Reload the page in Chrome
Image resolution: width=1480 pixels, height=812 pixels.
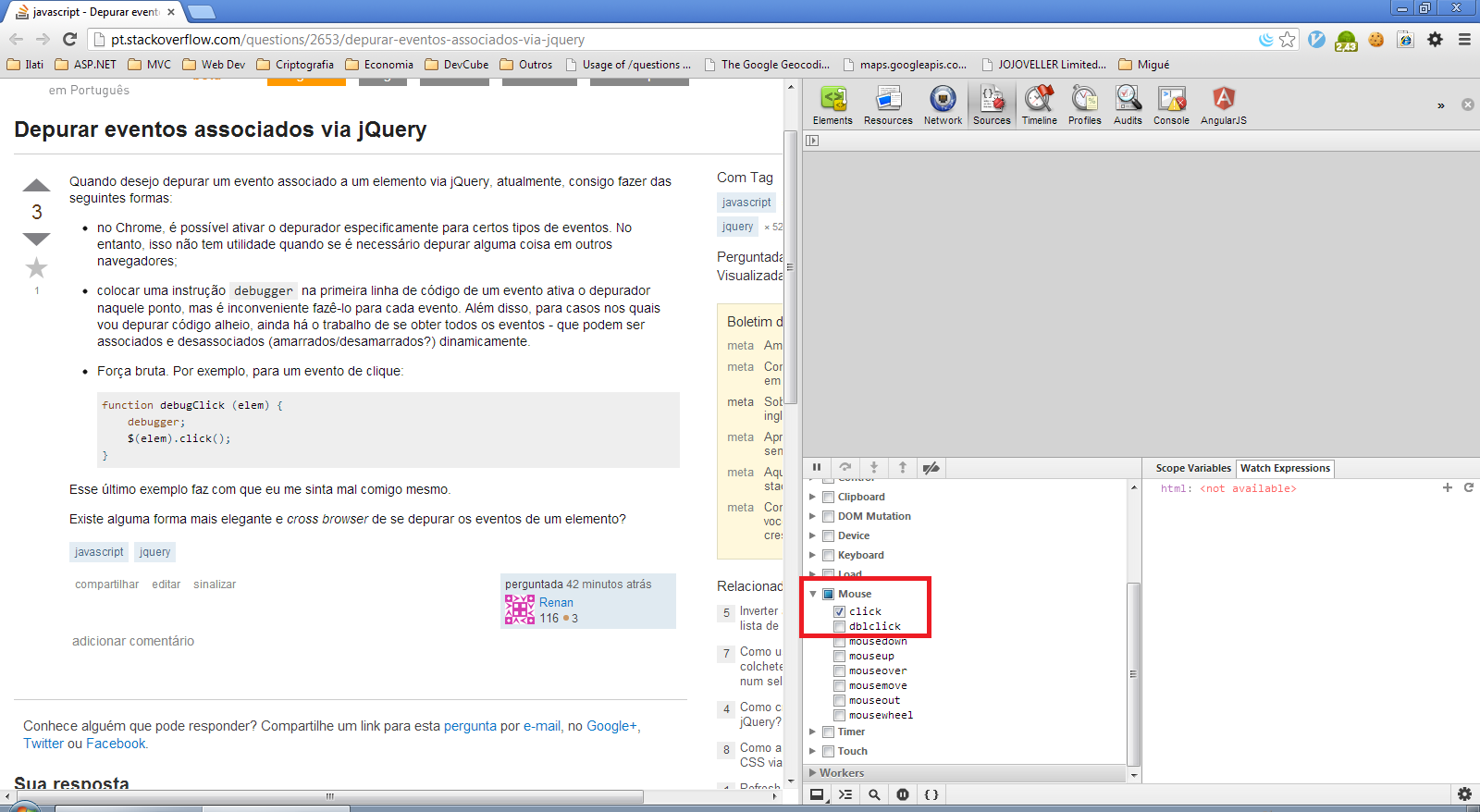tap(69, 39)
